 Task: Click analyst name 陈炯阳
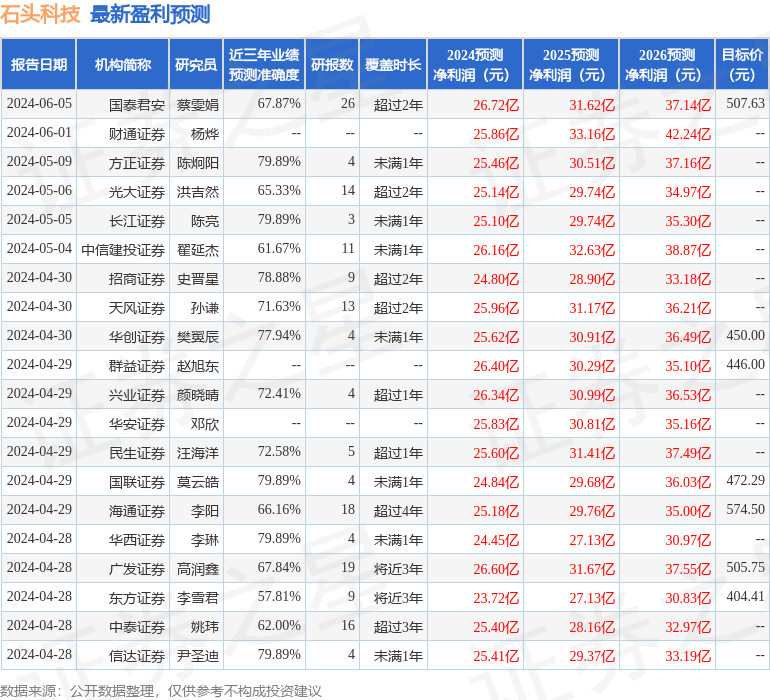coord(197,163)
